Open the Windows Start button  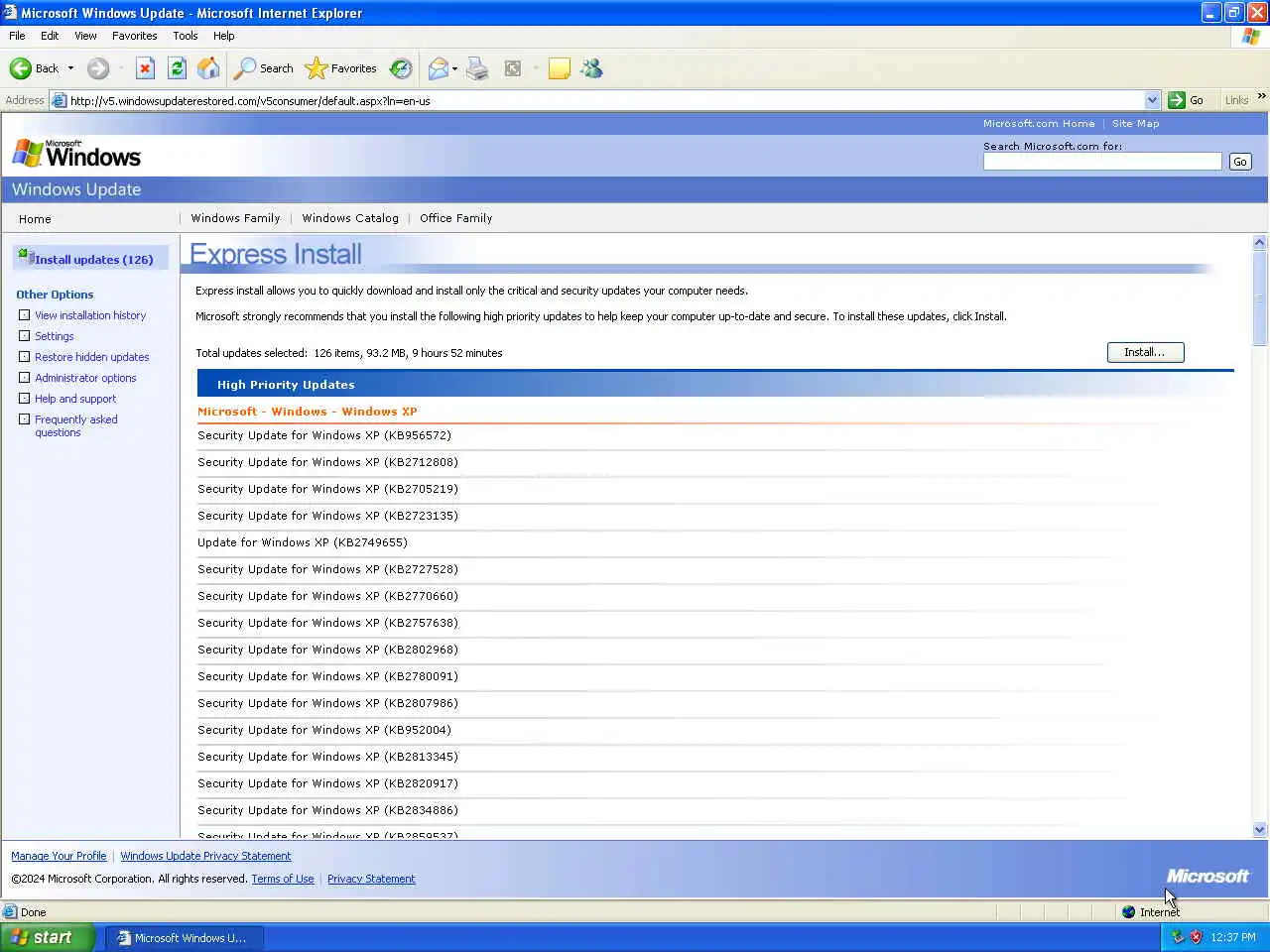coord(47,937)
